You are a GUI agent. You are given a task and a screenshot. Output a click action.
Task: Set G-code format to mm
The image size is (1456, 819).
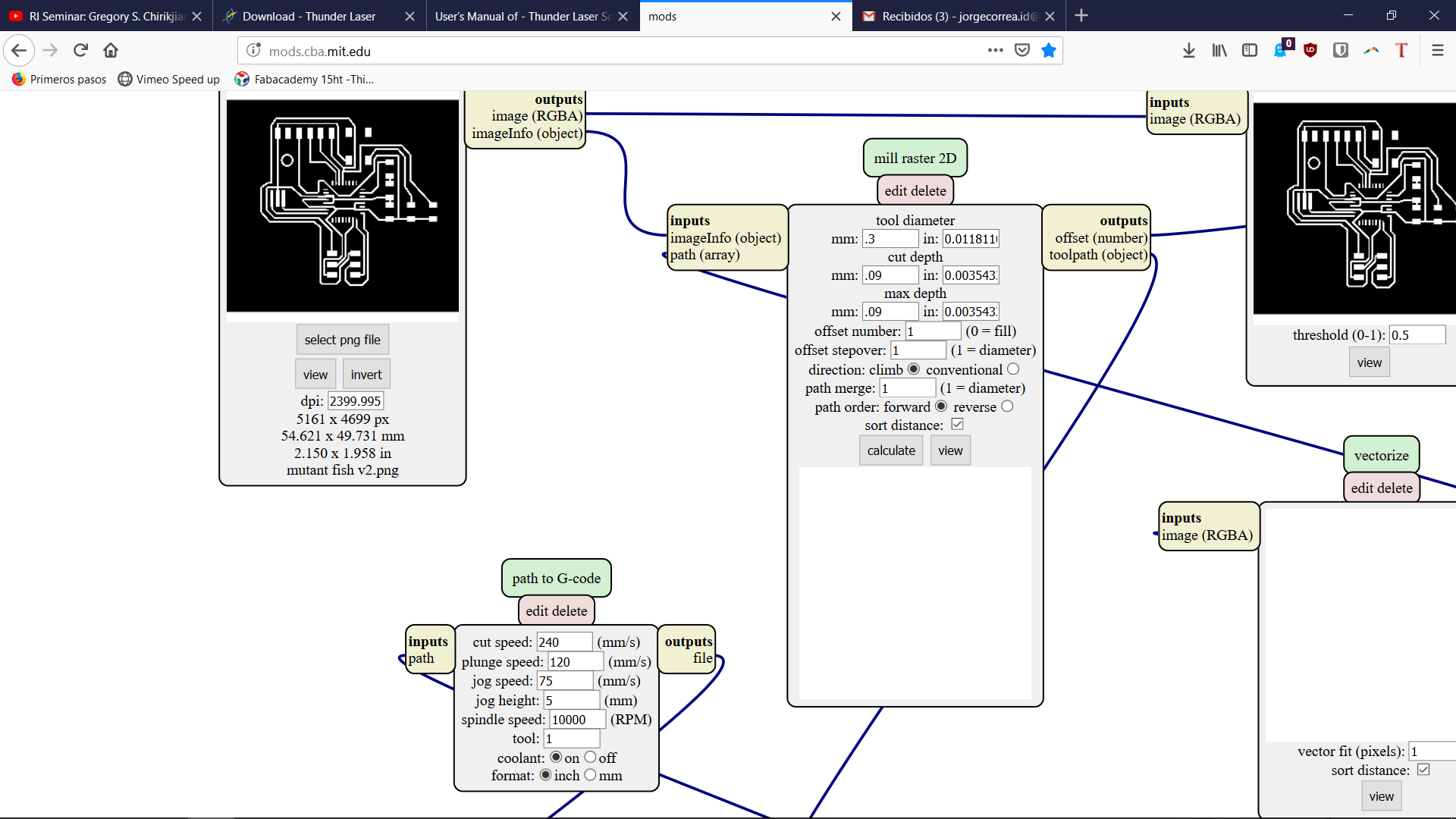click(x=590, y=775)
